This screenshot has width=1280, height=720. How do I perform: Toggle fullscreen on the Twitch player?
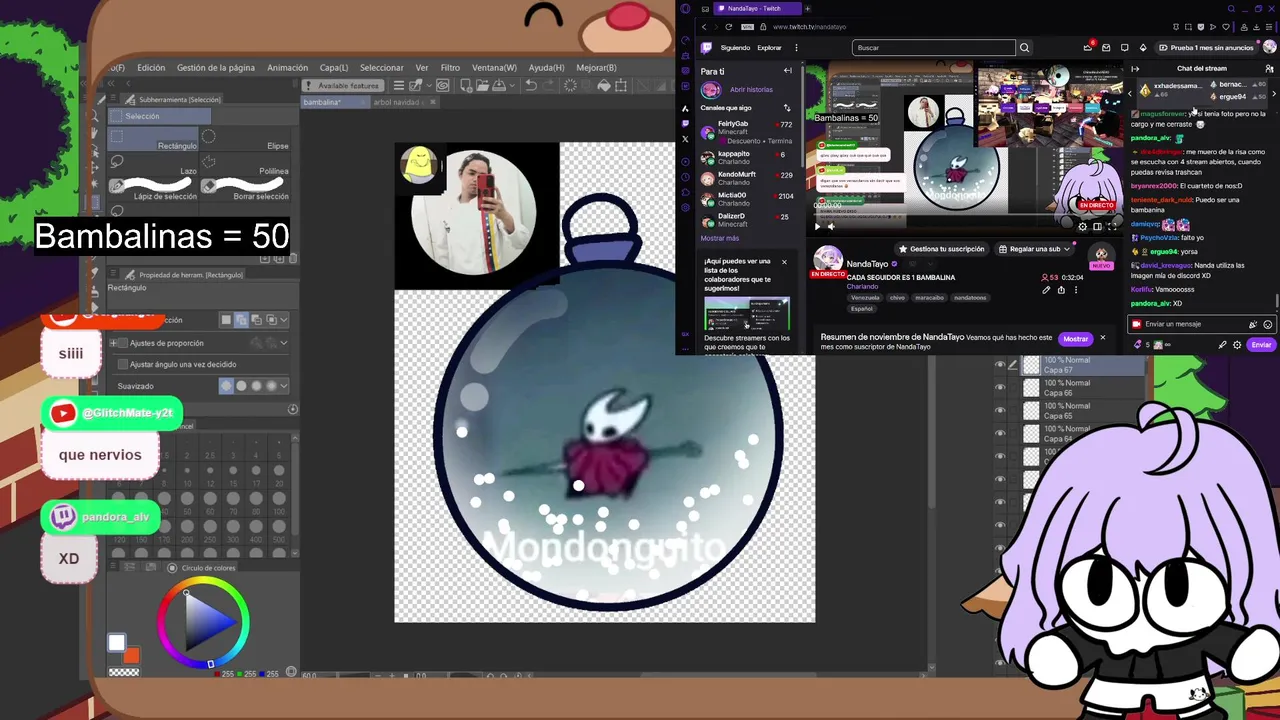click(x=1112, y=226)
